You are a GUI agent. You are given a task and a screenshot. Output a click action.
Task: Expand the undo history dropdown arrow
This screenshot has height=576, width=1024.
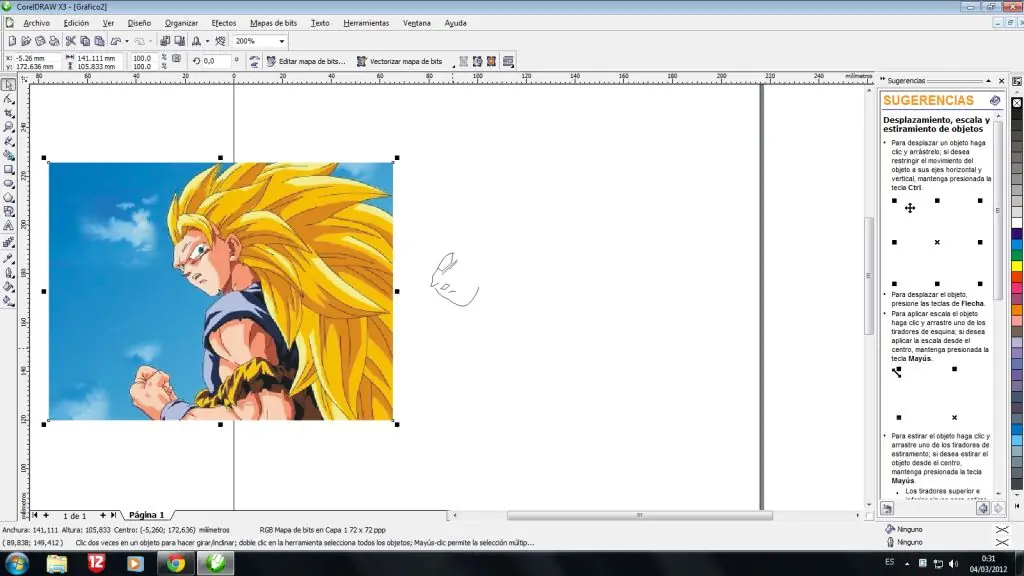(126, 41)
